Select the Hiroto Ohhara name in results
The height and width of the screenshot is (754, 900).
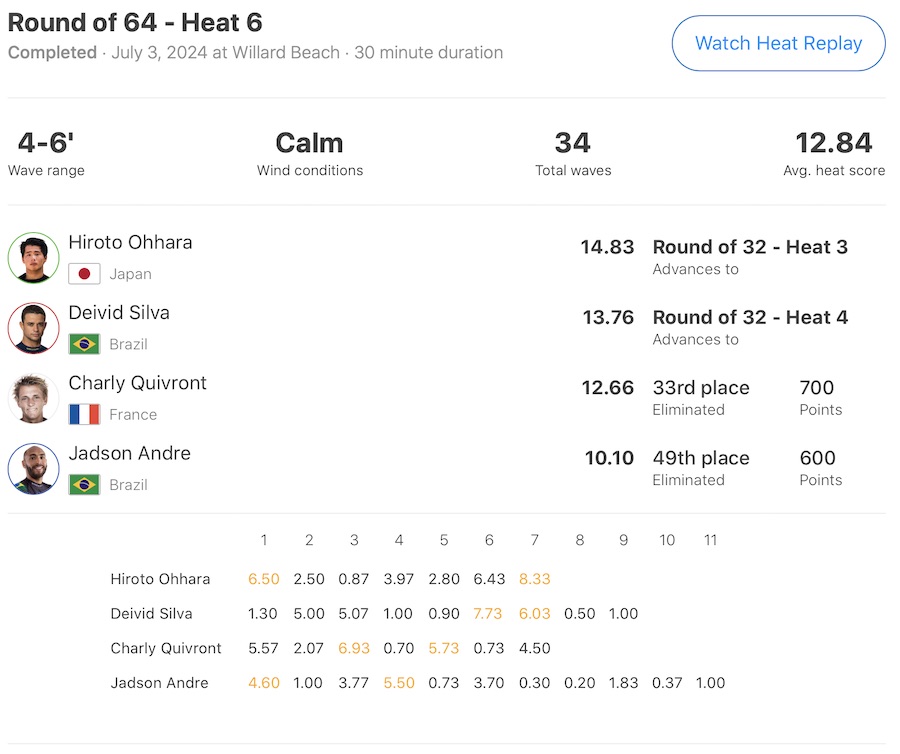[130, 243]
